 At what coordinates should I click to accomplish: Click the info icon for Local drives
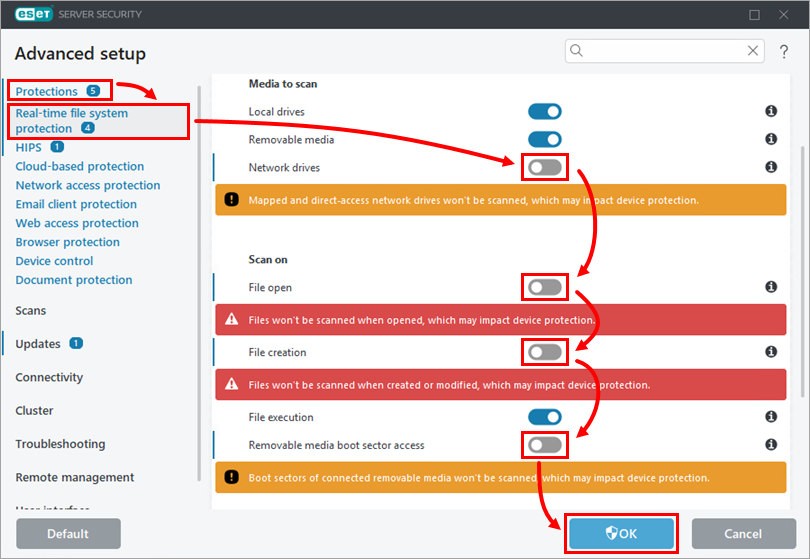(771, 112)
